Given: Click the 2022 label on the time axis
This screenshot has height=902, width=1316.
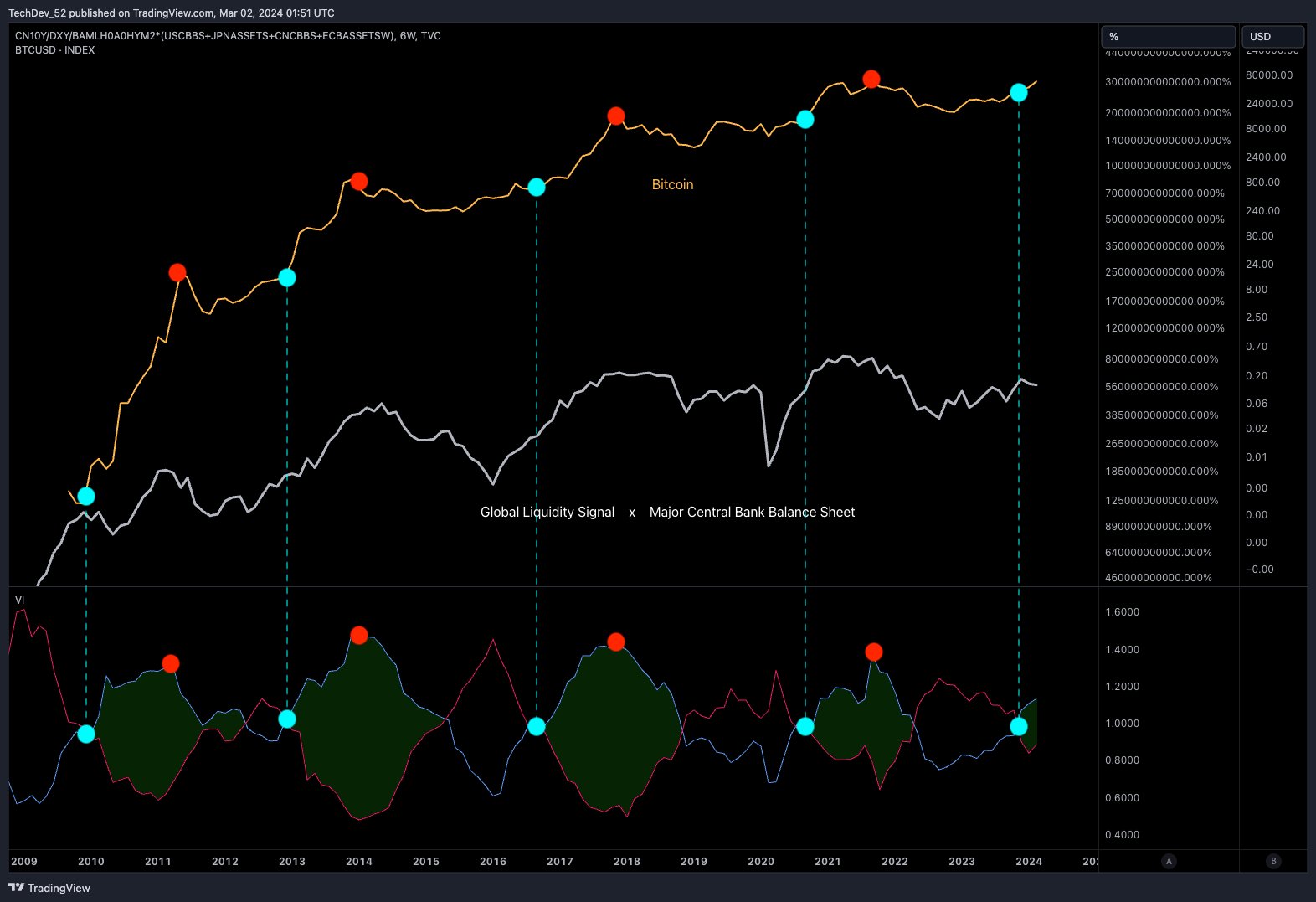Looking at the screenshot, I should [x=894, y=861].
